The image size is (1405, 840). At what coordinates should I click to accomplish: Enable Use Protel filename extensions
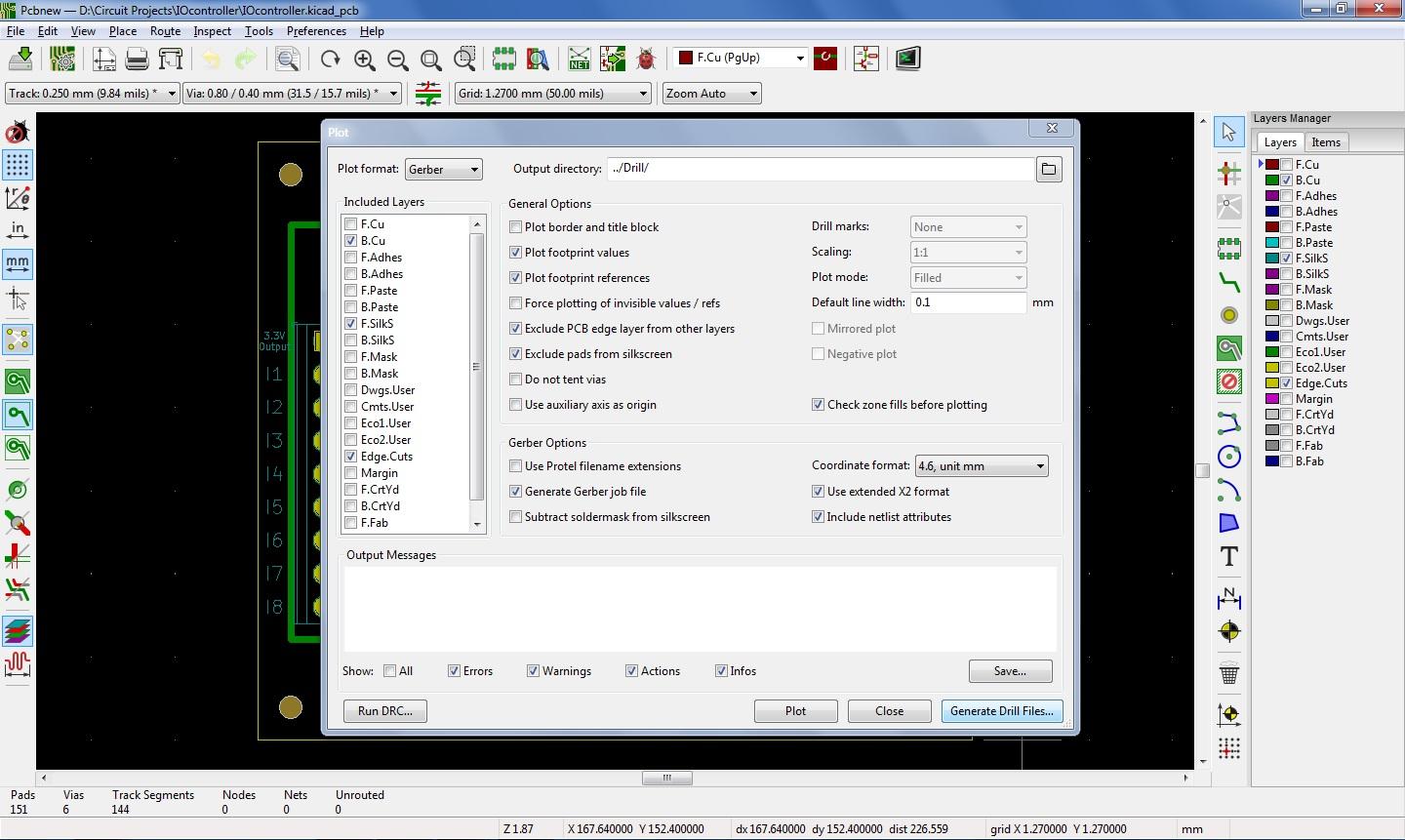[516, 466]
